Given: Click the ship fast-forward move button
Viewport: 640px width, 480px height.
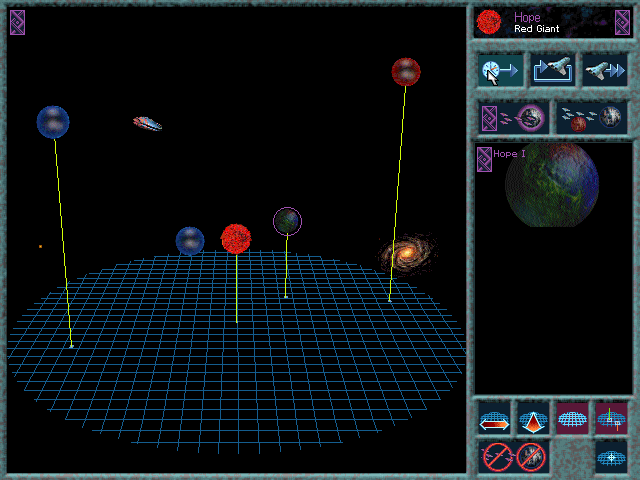Looking at the screenshot, I should pos(604,71).
